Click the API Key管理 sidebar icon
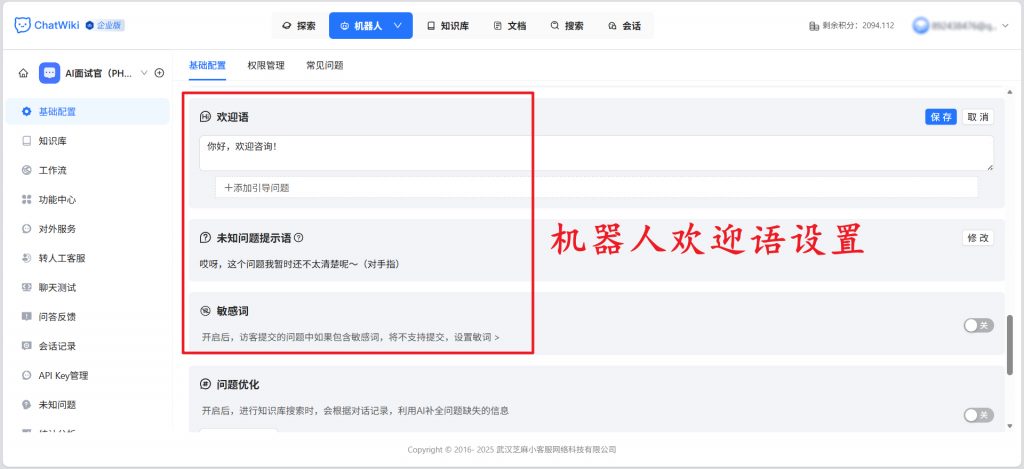Image resolution: width=1024 pixels, height=469 pixels. (26, 376)
